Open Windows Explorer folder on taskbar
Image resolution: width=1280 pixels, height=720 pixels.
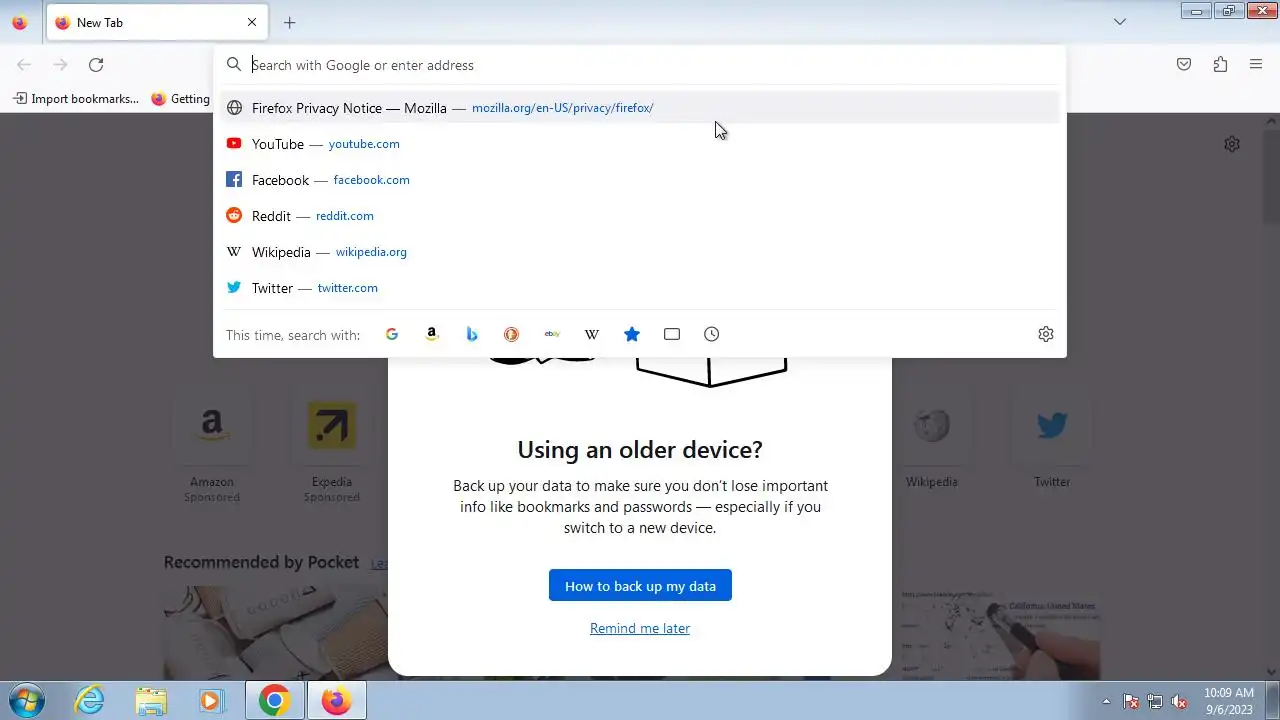(151, 700)
